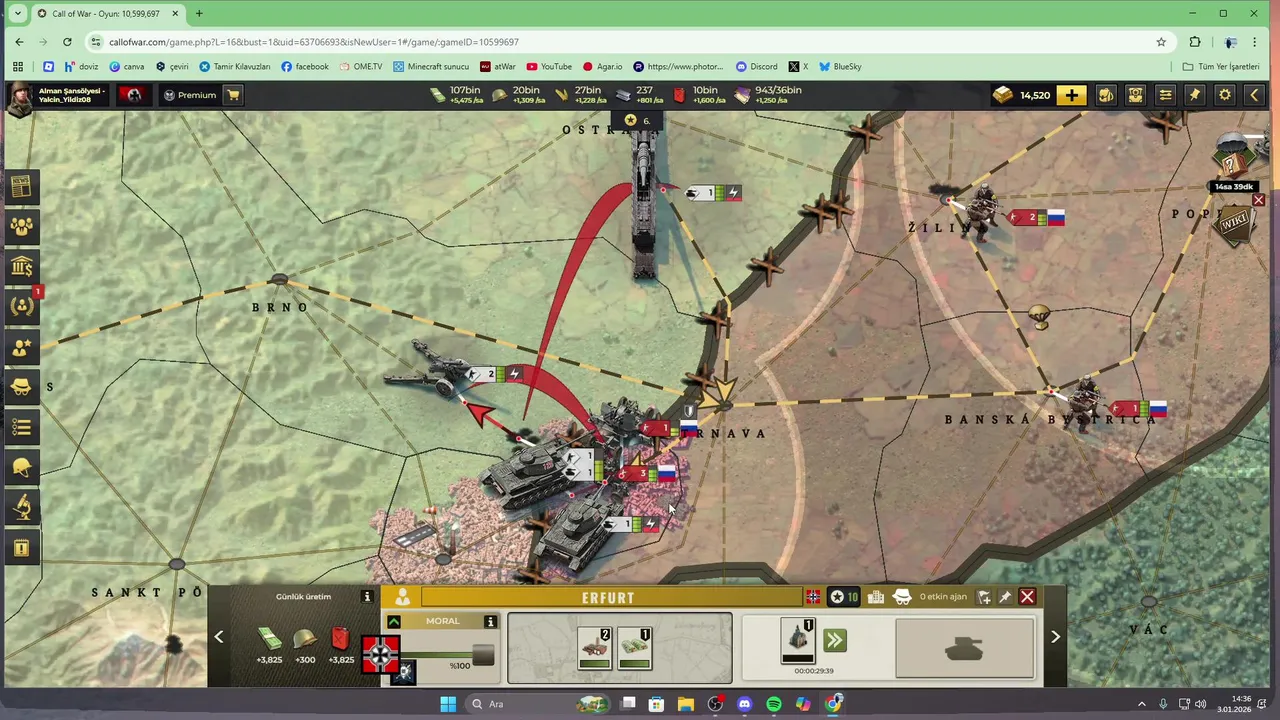This screenshot has width=1280, height=720.
Task: Open the bottom exclamation card icon in left sidebar
Action: pyautogui.click(x=21, y=548)
